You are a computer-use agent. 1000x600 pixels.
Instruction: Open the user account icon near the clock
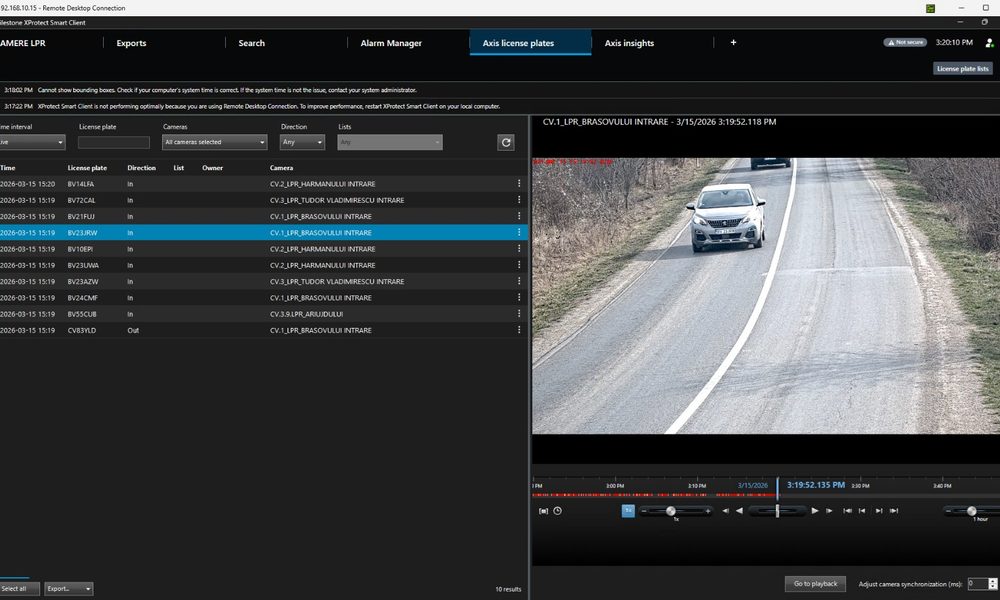(989, 43)
